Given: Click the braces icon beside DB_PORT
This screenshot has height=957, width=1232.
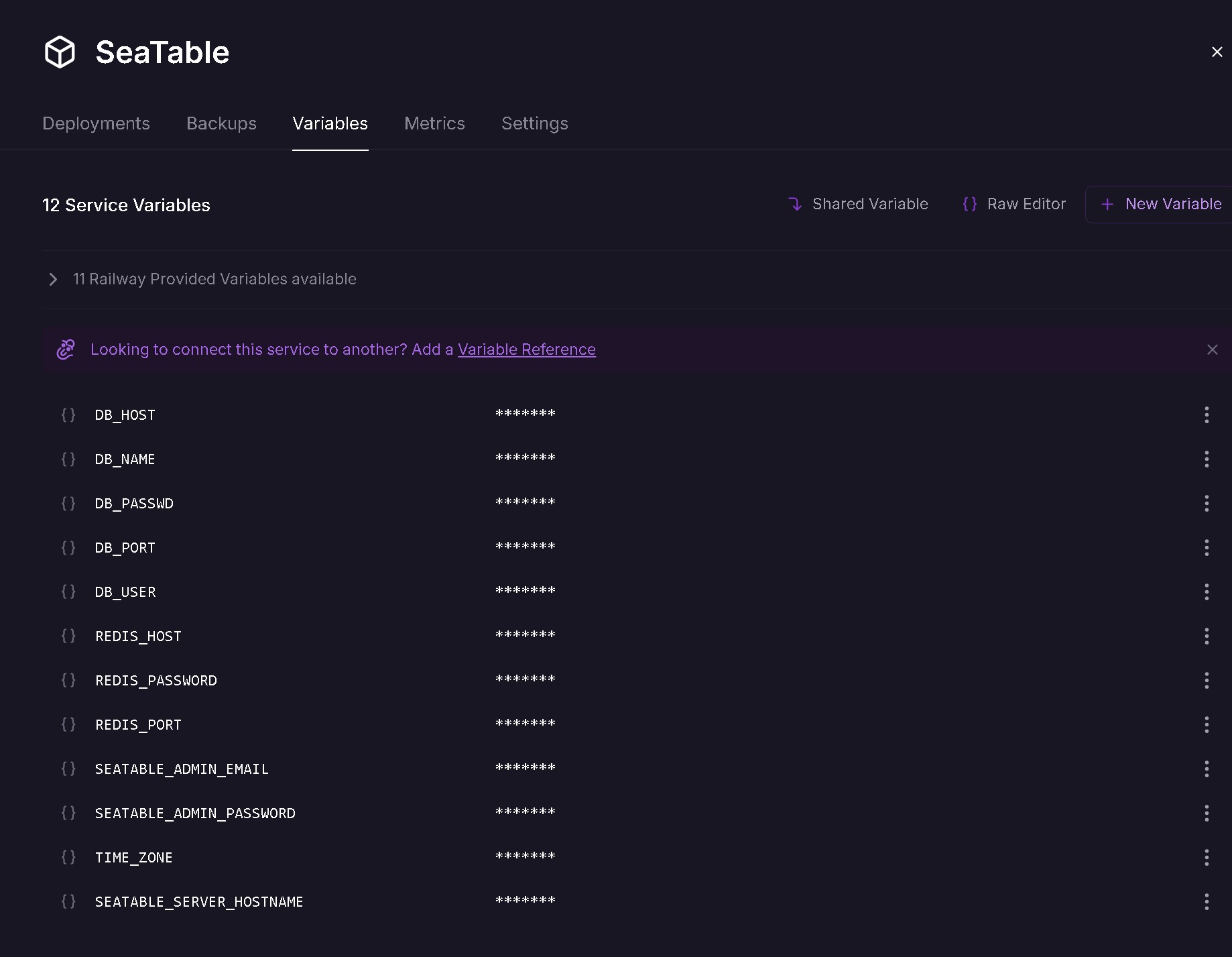Looking at the screenshot, I should click(x=68, y=547).
